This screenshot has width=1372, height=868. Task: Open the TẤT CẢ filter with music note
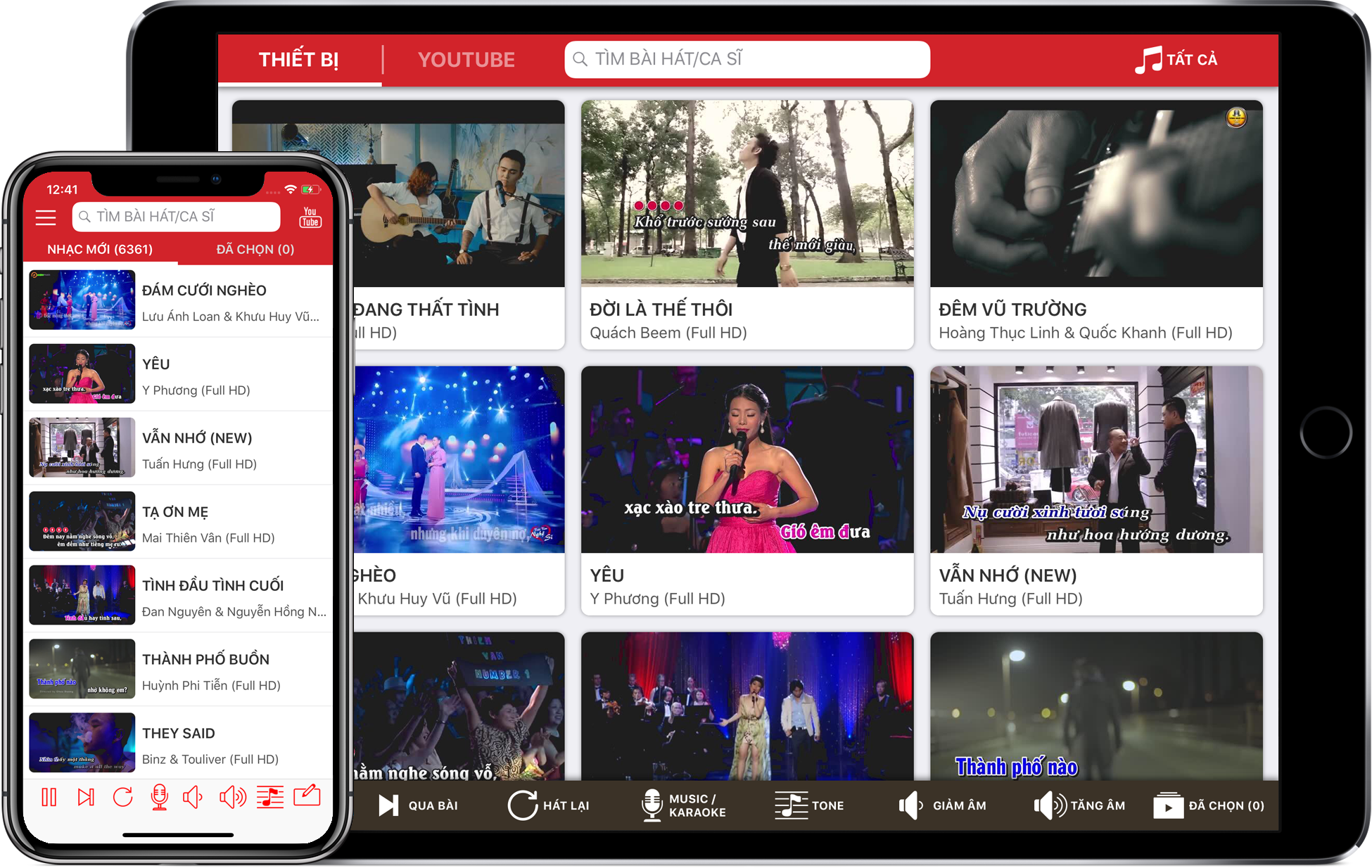pyautogui.click(x=1176, y=60)
